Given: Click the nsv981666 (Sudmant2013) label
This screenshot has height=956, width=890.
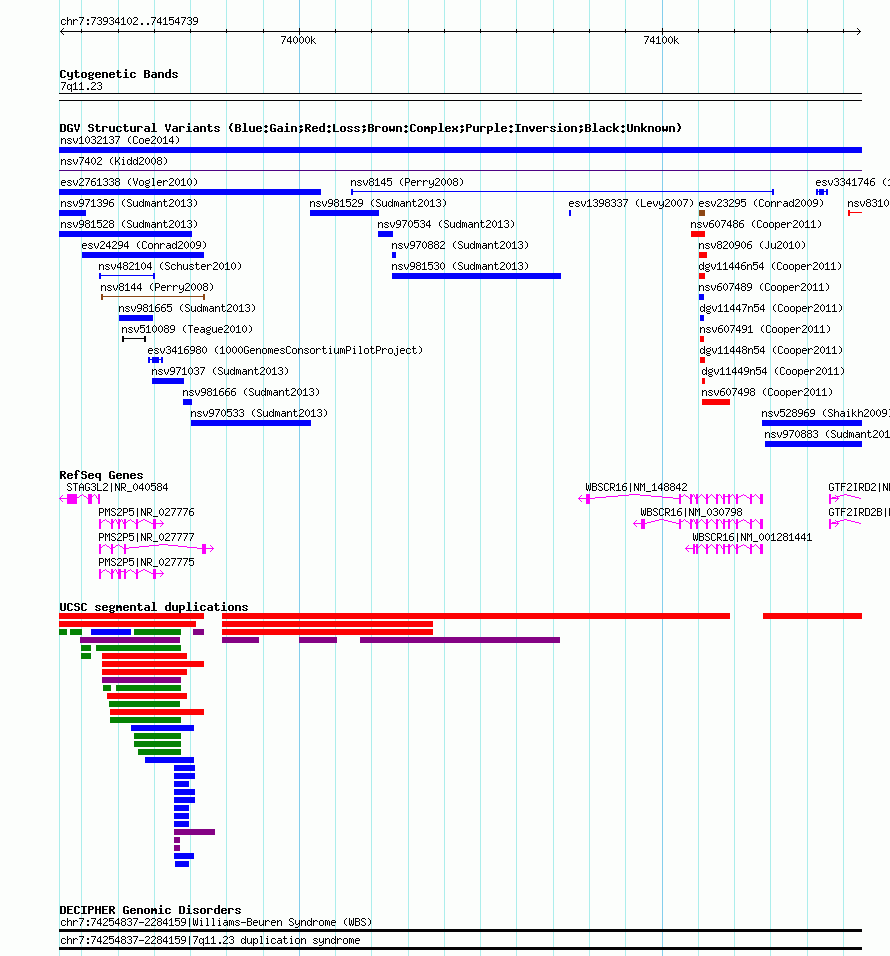Looking at the screenshot, I should pyautogui.click(x=251, y=392).
